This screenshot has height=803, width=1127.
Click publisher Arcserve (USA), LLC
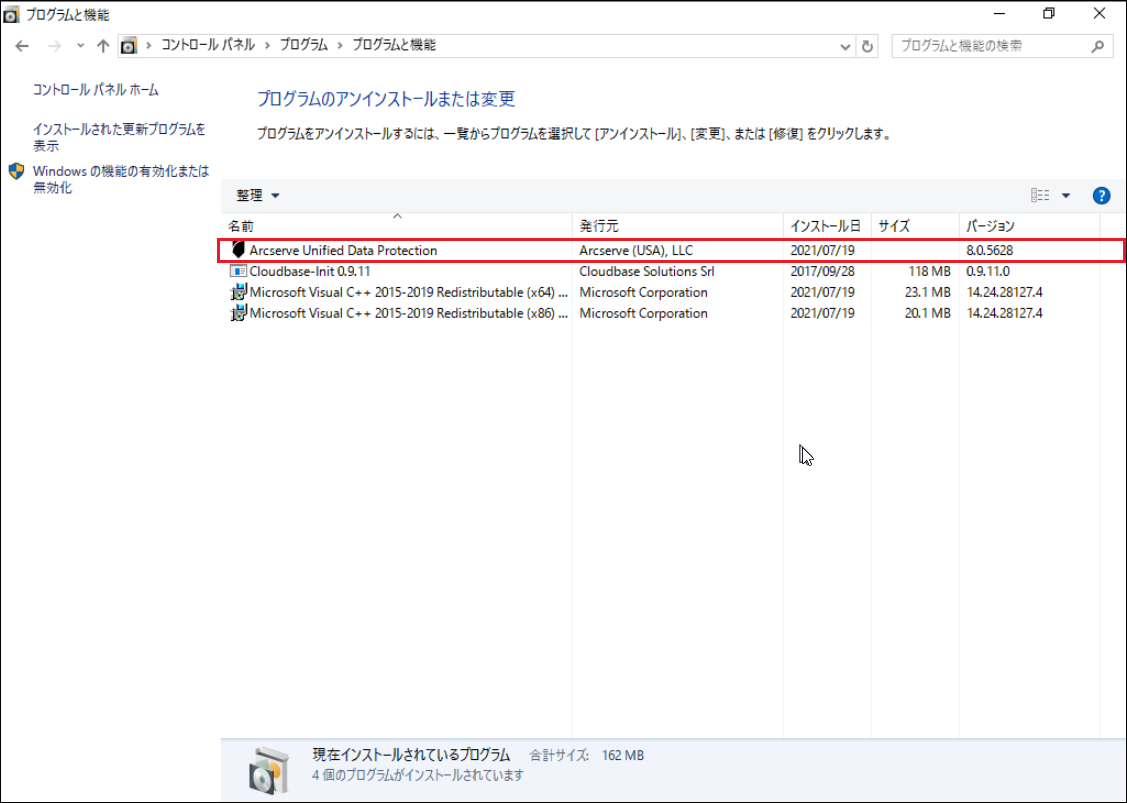coord(636,250)
